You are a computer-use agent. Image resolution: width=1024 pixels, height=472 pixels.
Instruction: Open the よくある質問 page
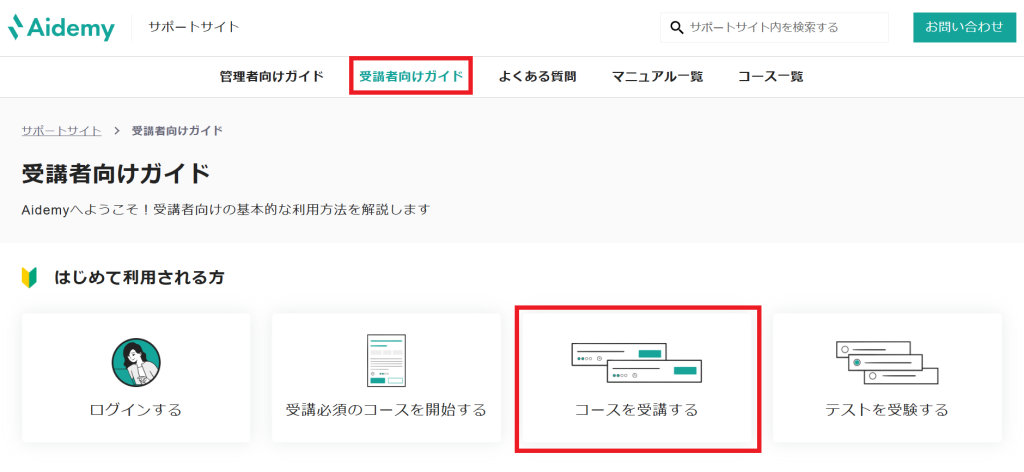[538, 77]
